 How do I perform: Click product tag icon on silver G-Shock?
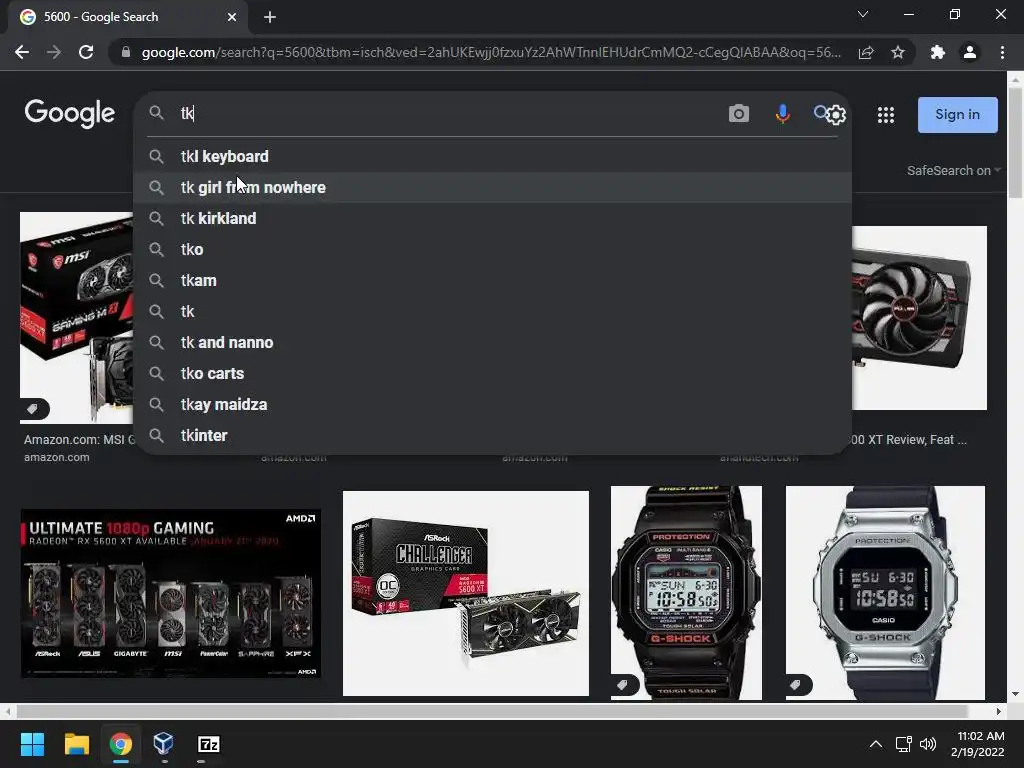coord(797,684)
